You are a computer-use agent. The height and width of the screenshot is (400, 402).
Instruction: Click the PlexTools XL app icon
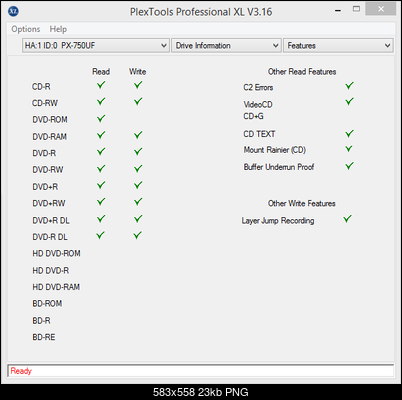[x=13, y=12]
